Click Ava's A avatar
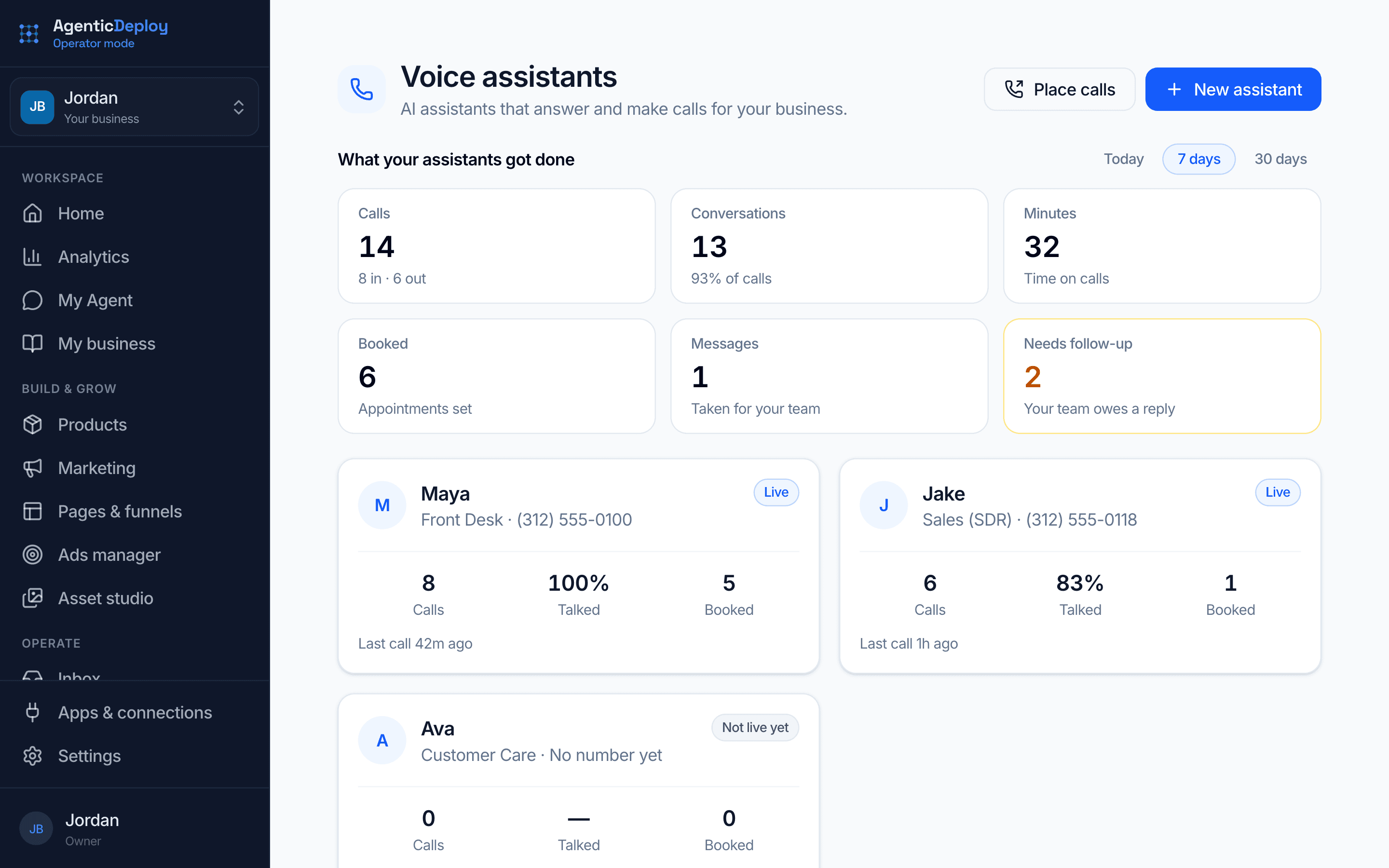This screenshot has height=868, width=1389. point(382,741)
